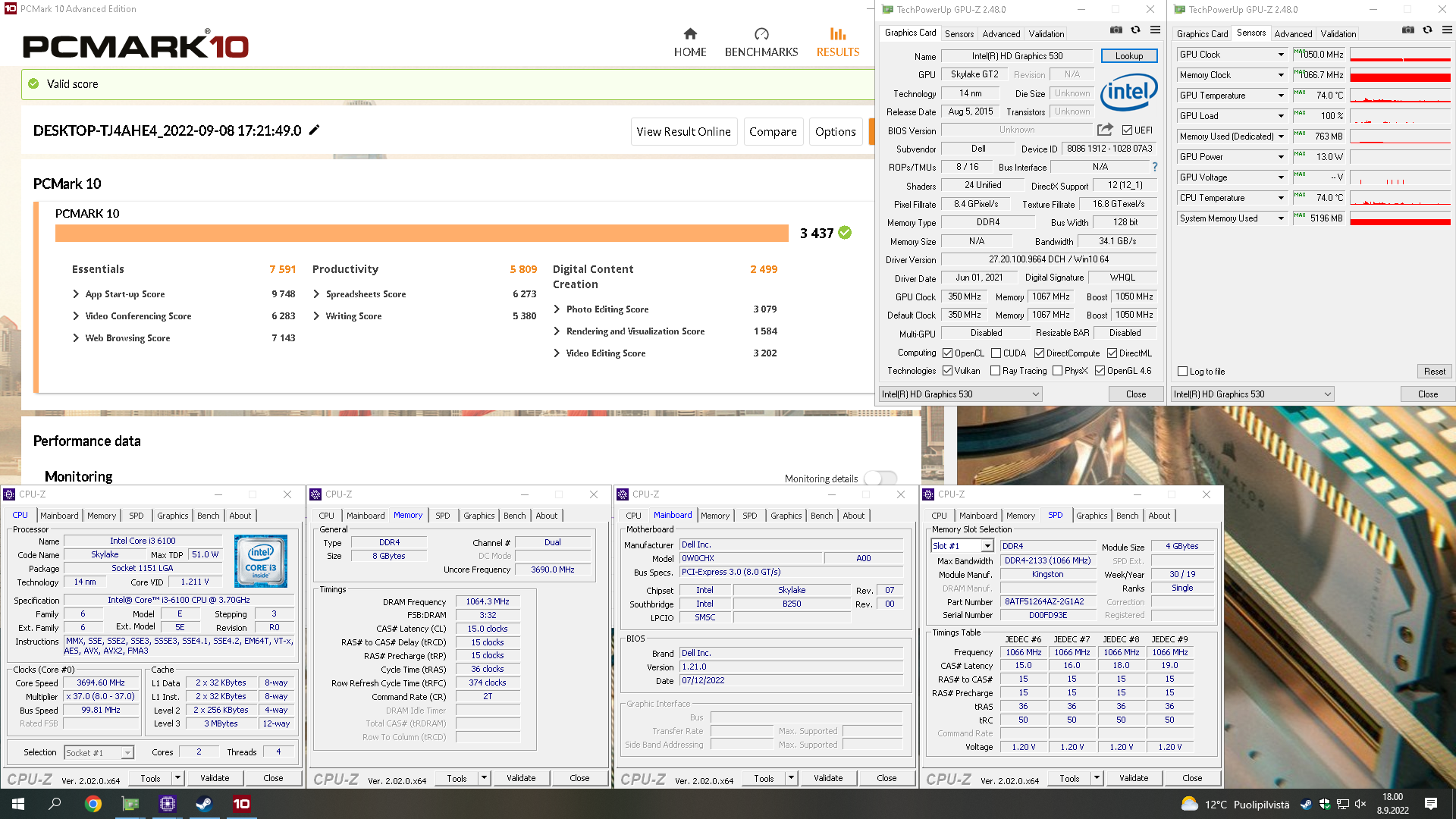Open PCMark Home icon
Viewport: 1456px width, 819px height.
point(689,33)
